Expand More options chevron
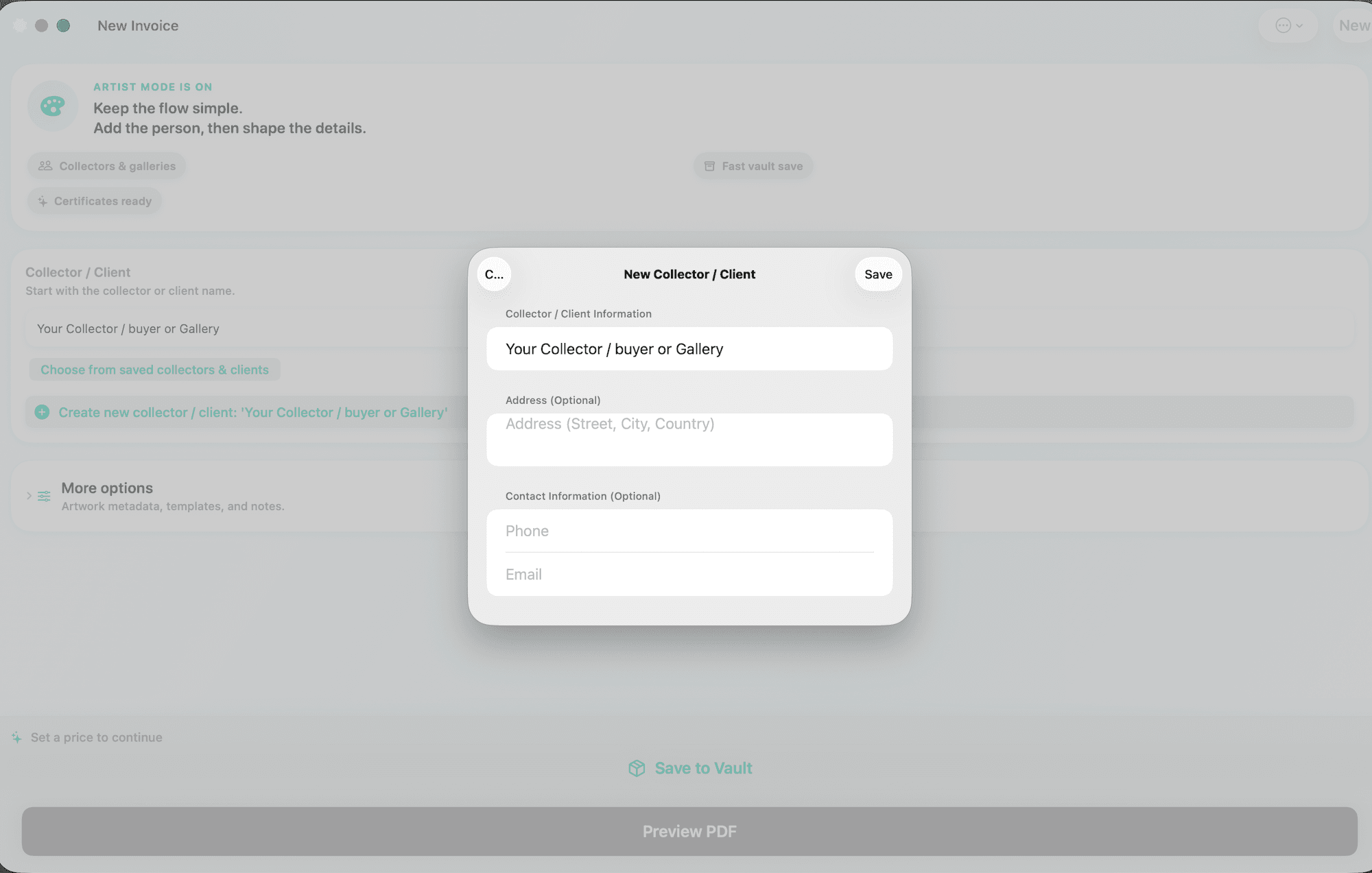Screen dimensions: 1372x873 [x=29, y=495]
